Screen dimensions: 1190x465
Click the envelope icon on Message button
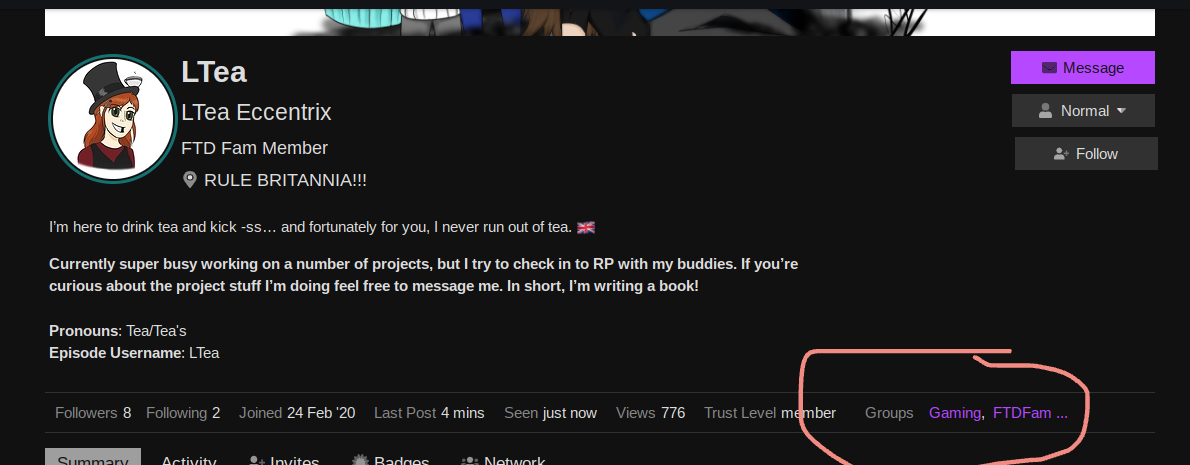click(x=1049, y=68)
